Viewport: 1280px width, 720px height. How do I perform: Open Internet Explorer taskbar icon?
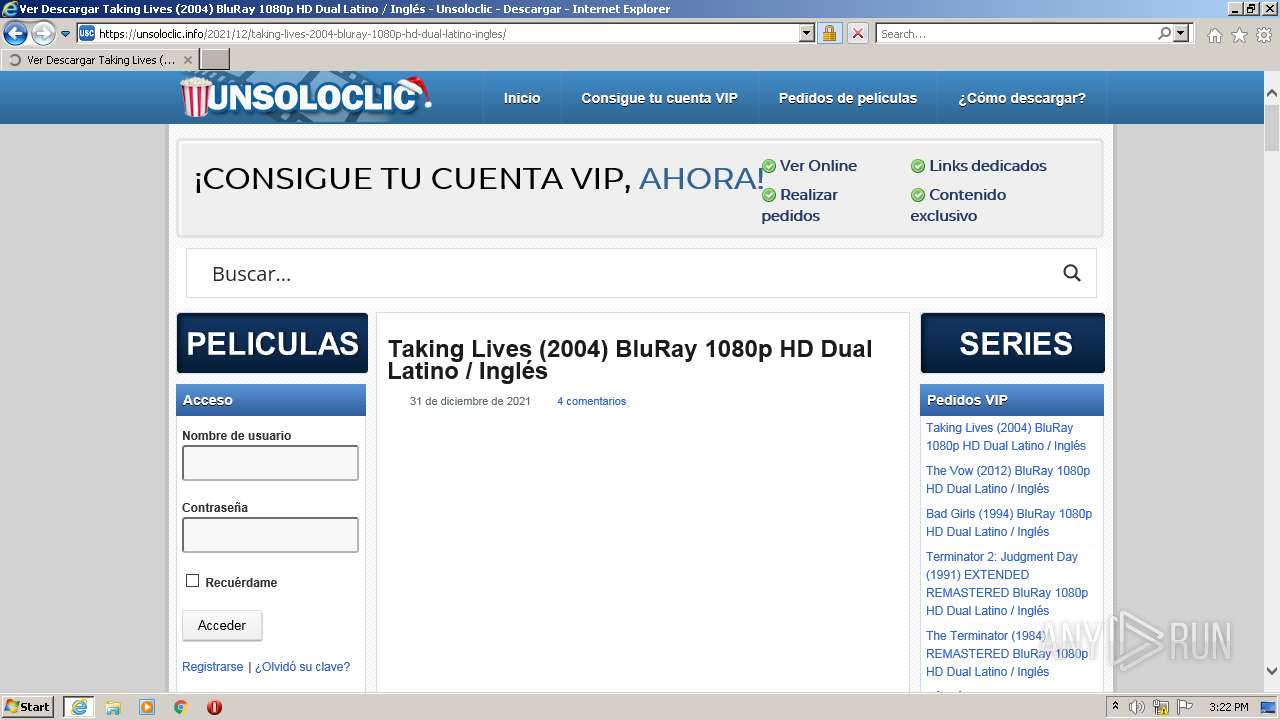tap(79, 707)
